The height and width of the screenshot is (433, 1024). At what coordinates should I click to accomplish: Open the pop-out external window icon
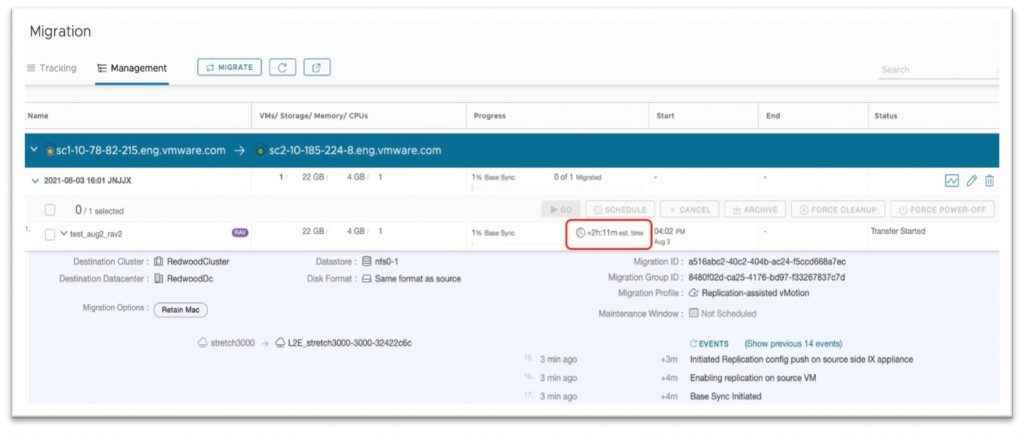tap(317, 67)
